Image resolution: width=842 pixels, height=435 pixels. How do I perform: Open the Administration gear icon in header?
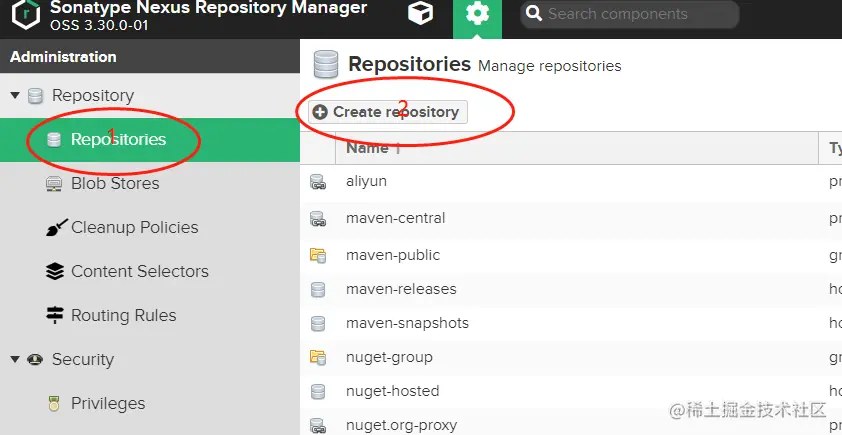point(477,13)
